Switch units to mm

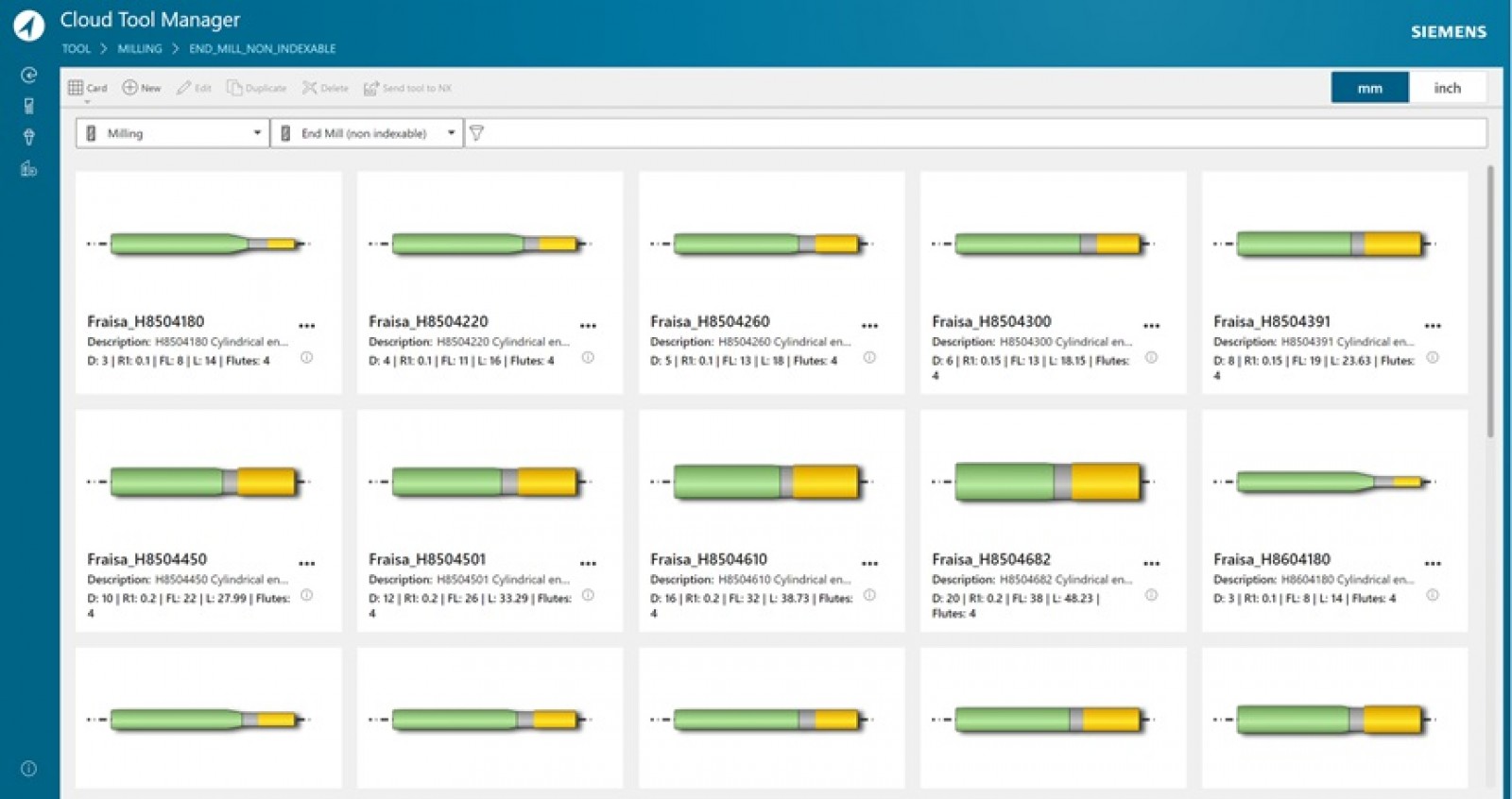(x=1369, y=88)
